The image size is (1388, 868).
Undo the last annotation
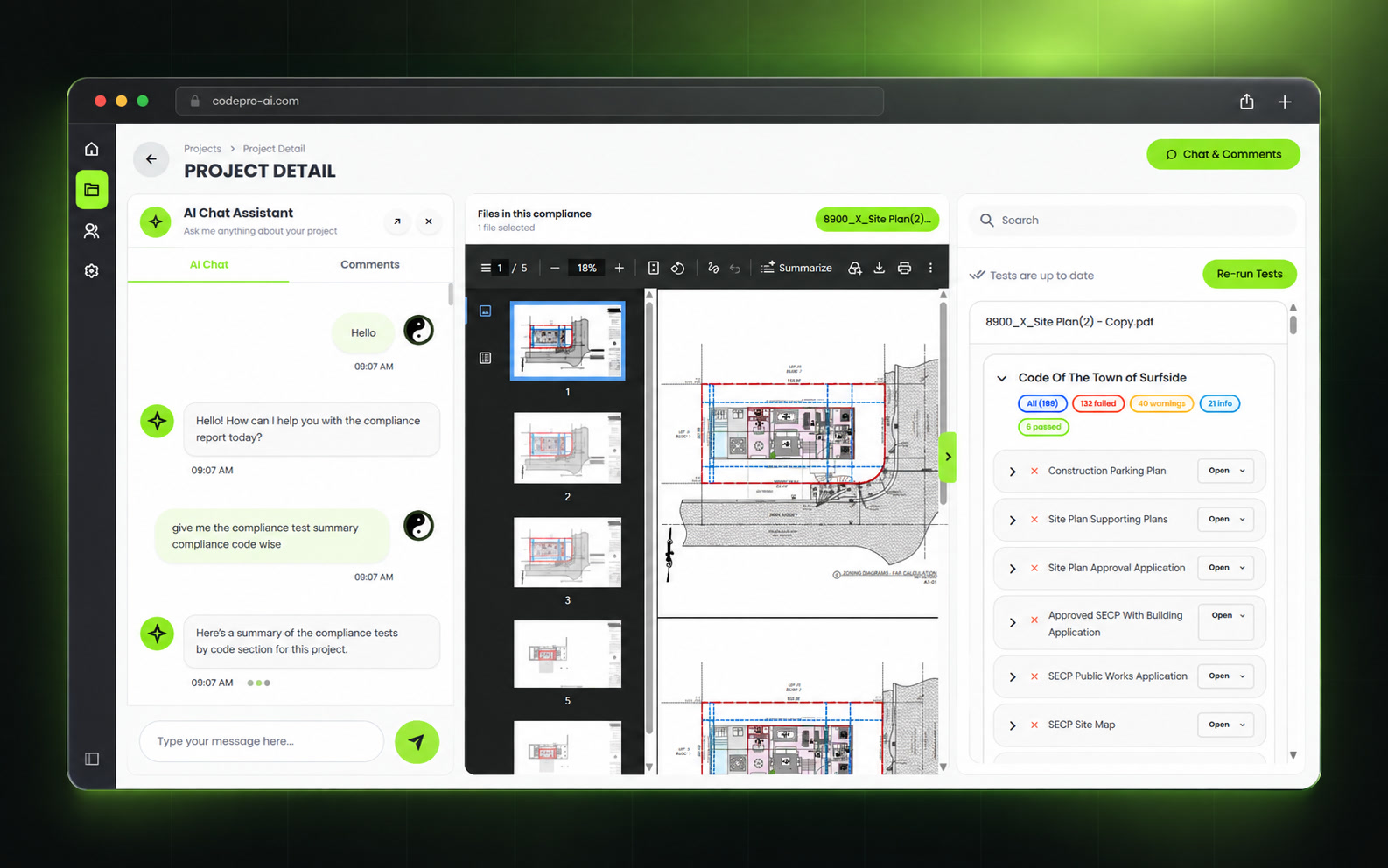coord(735,269)
